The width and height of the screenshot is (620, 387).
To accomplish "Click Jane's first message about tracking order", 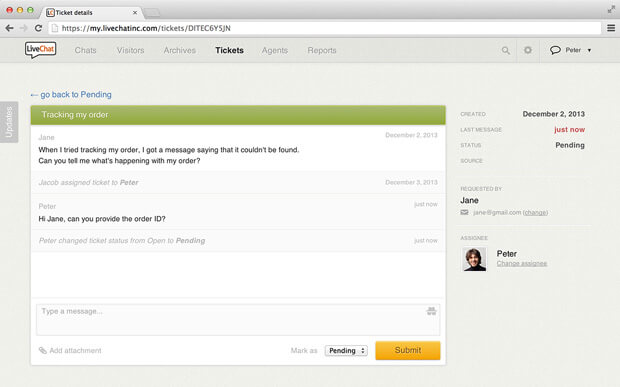I will coord(168,155).
